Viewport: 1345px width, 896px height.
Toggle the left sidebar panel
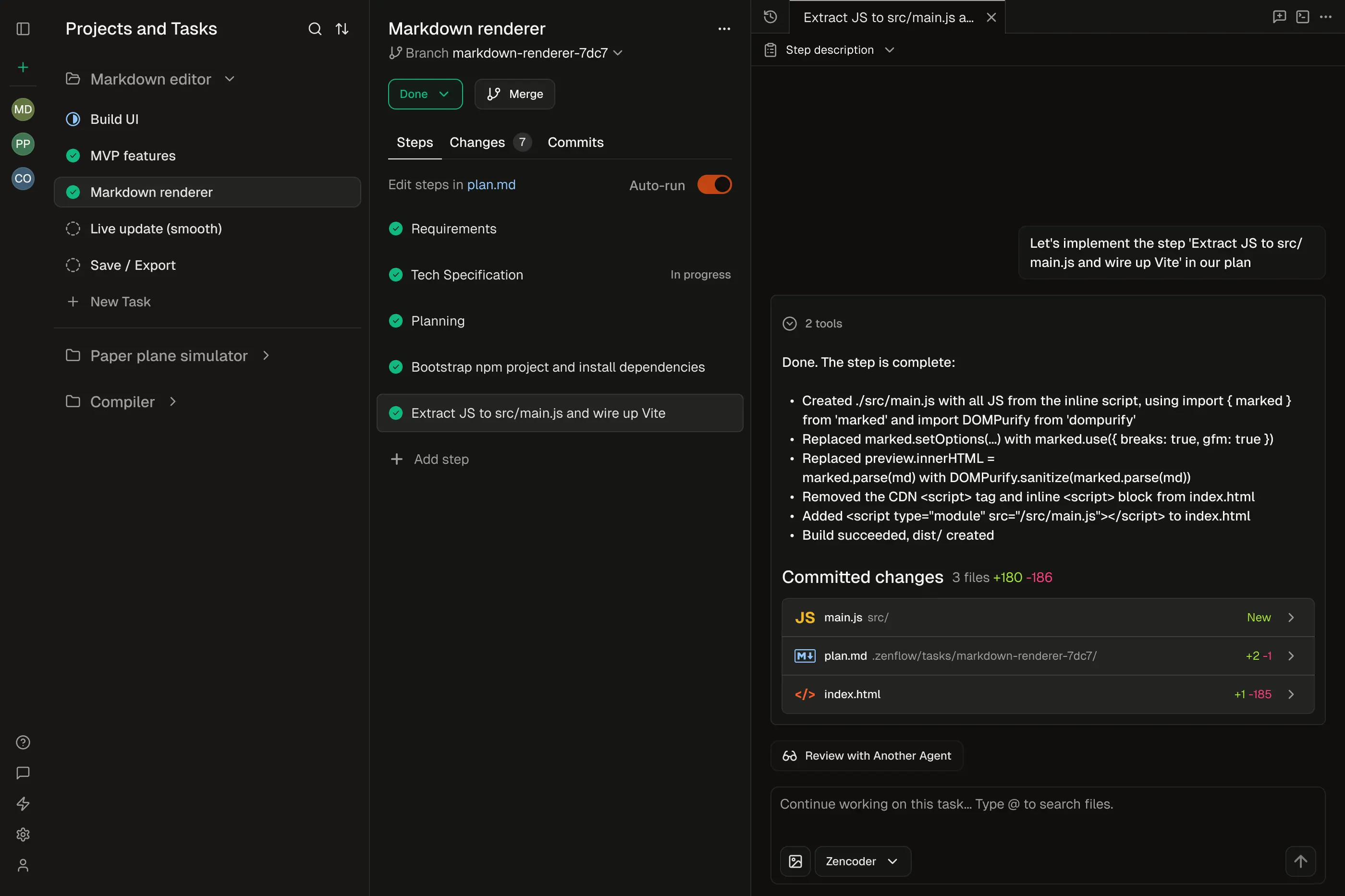click(x=23, y=29)
